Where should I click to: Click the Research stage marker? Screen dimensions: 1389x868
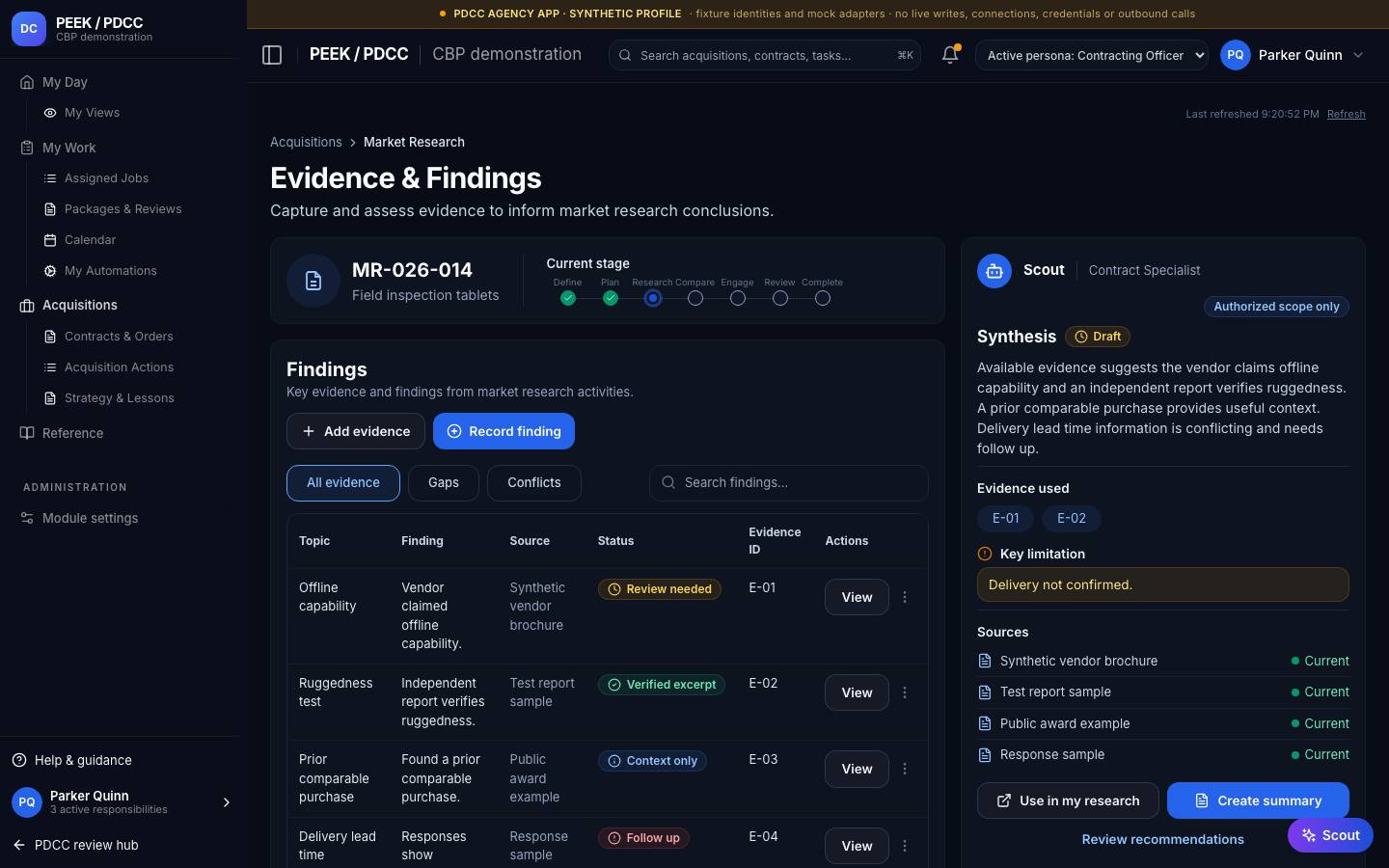tap(653, 298)
